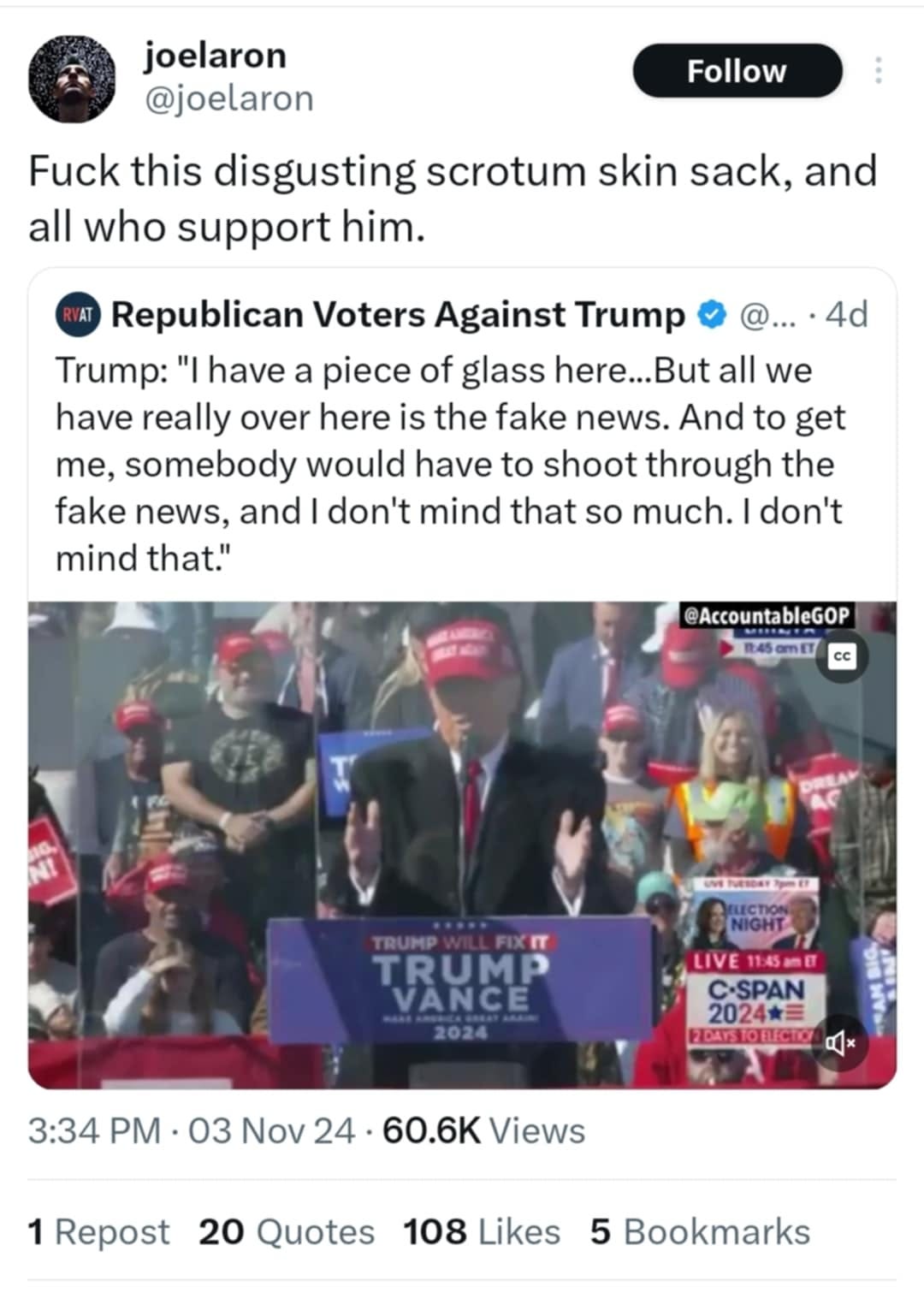Viewport: 924px width, 1293px height.
Task: View the 1 Repost list
Action: tap(99, 1232)
